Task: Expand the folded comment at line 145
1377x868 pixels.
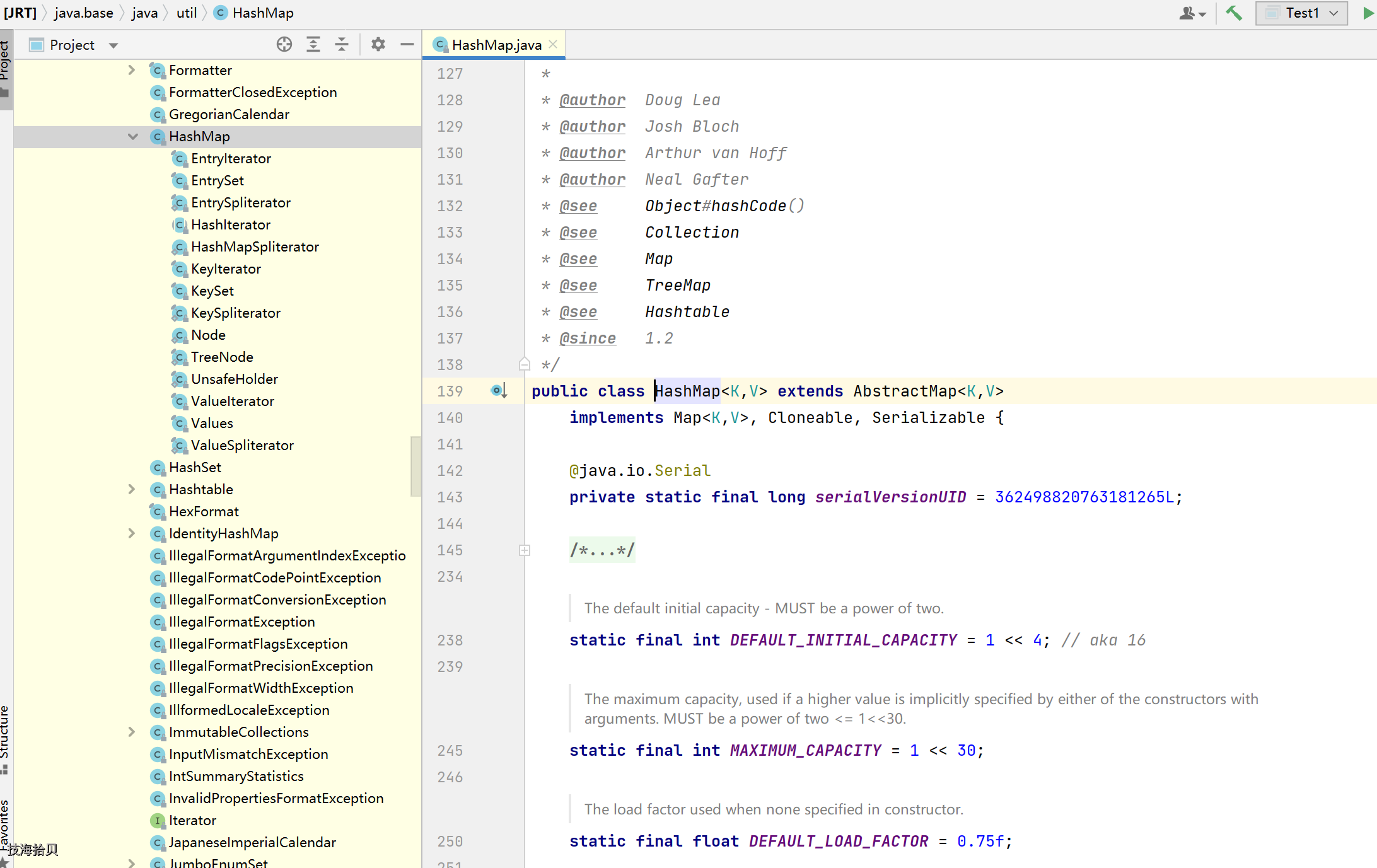Action: point(524,550)
